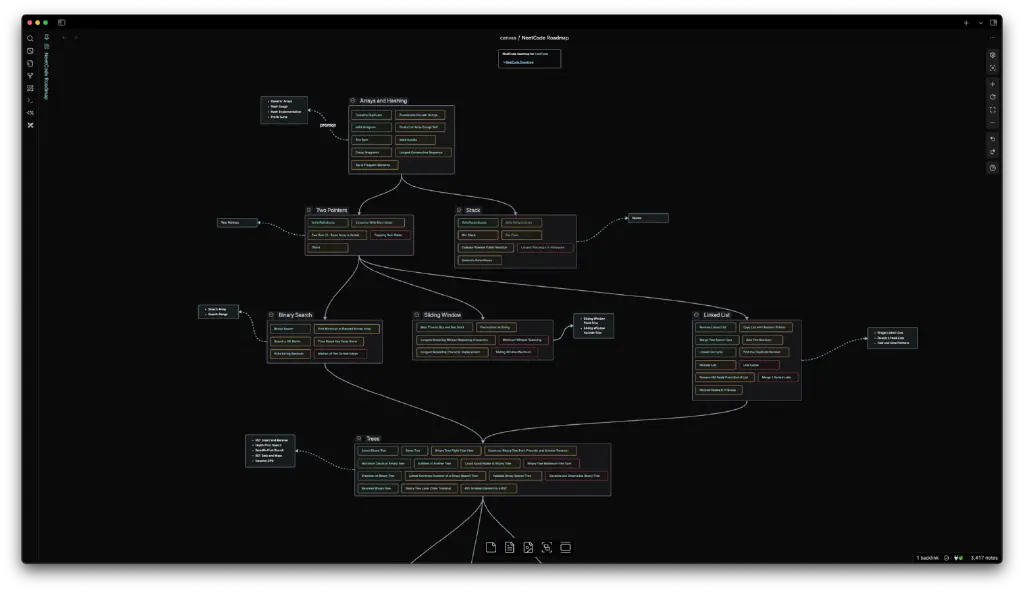Image resolution: width=1024 pixels, height=592 pixels.
Task: Click the scan-link icon in bottom toolbar
Action: (547, 548)
